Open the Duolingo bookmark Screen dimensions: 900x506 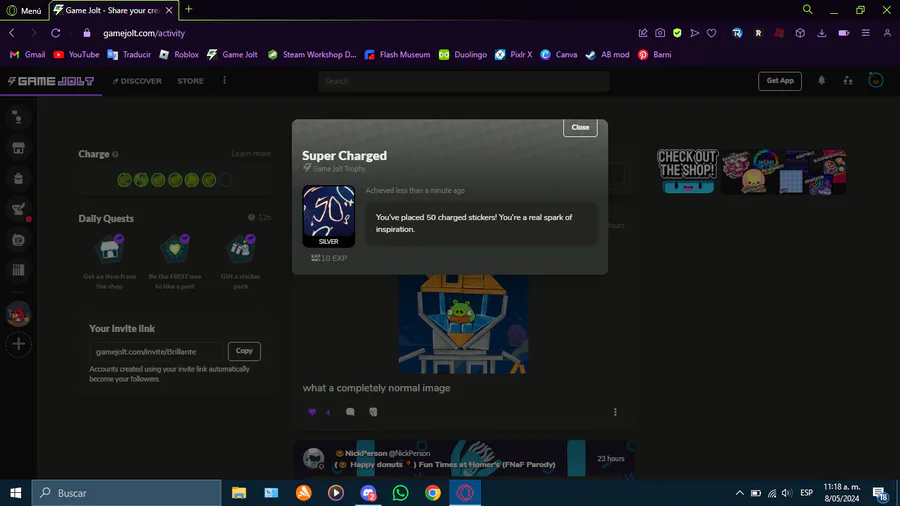click(463, 55)
